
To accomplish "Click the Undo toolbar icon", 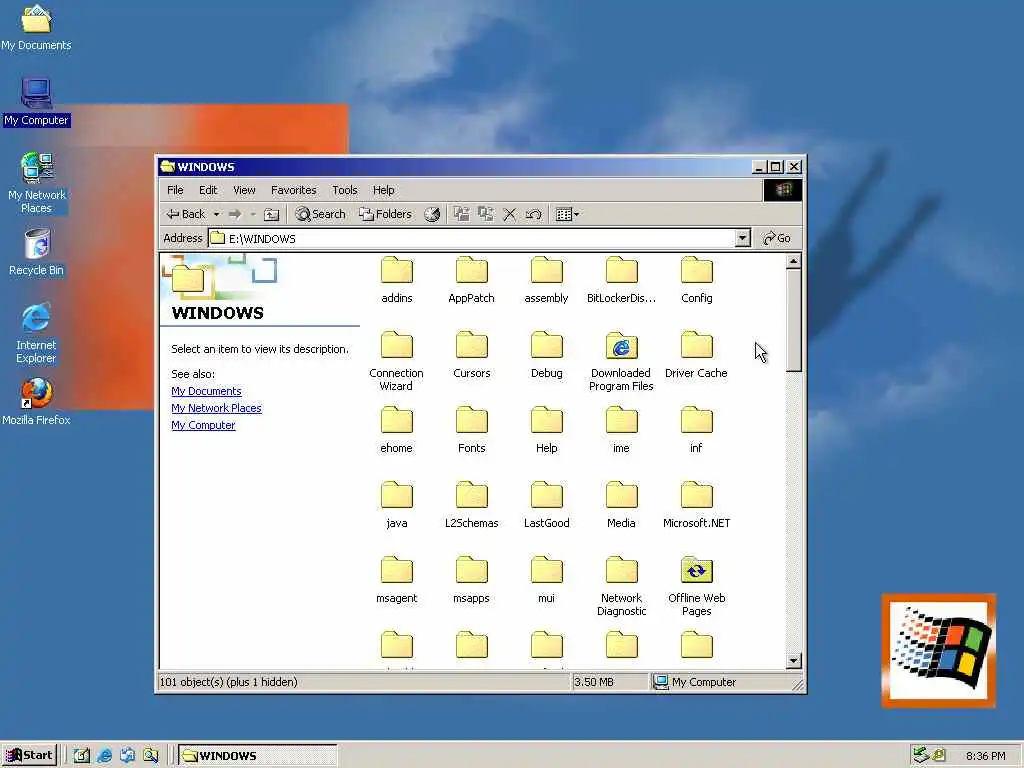I will coord(534,214).
